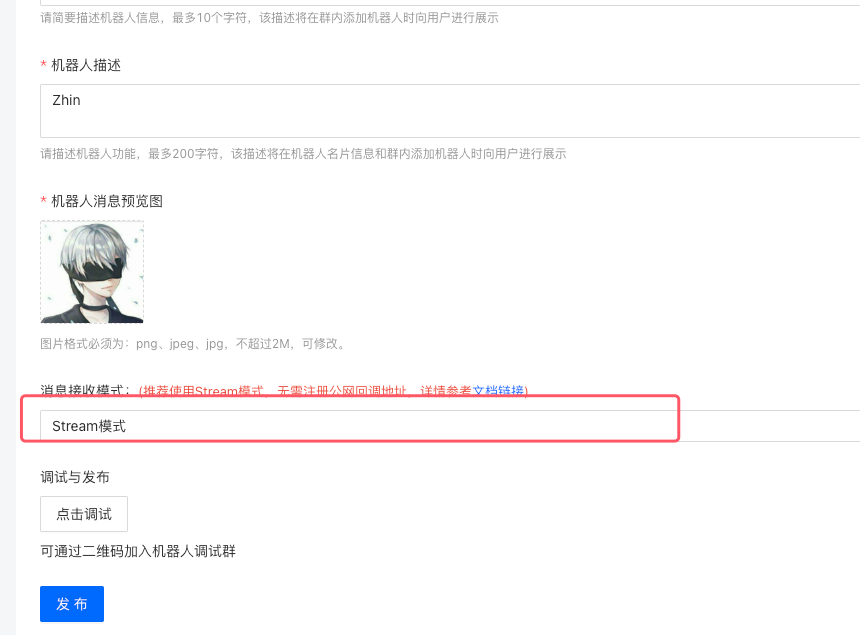Screen dimensions: 860x635
Task: Click the 机器人消息预览图 label
Action: point(107,201)
